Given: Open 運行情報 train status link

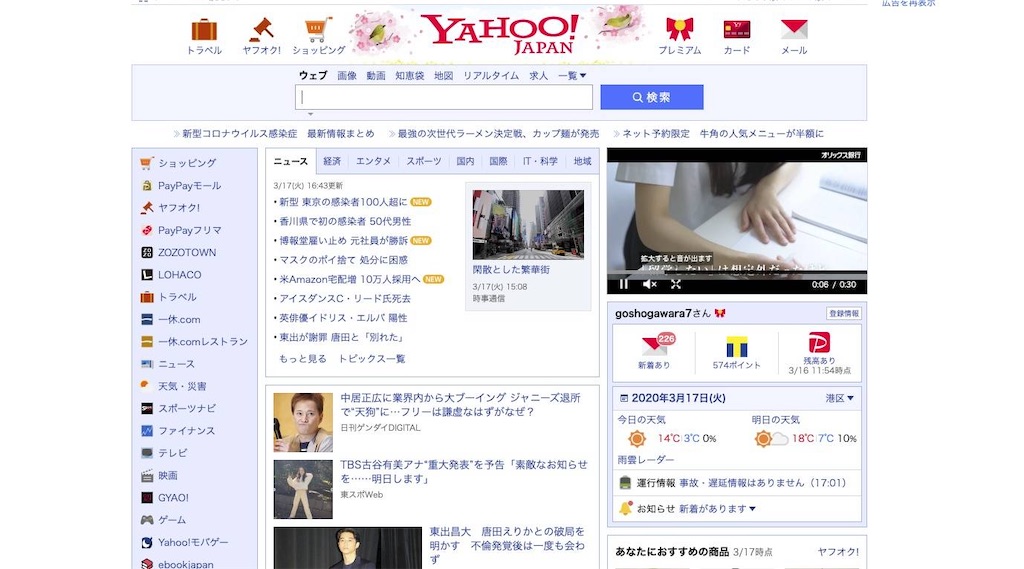Looking at the screenshot, I should pyautogui.click(x=656, y=483).
